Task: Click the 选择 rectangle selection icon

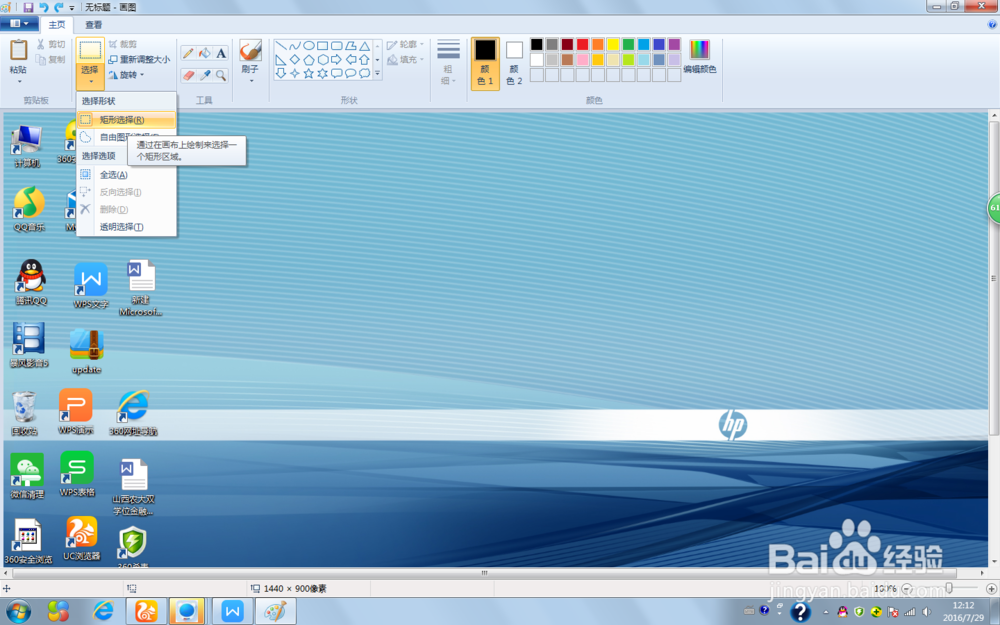Action: pos(90,50)
